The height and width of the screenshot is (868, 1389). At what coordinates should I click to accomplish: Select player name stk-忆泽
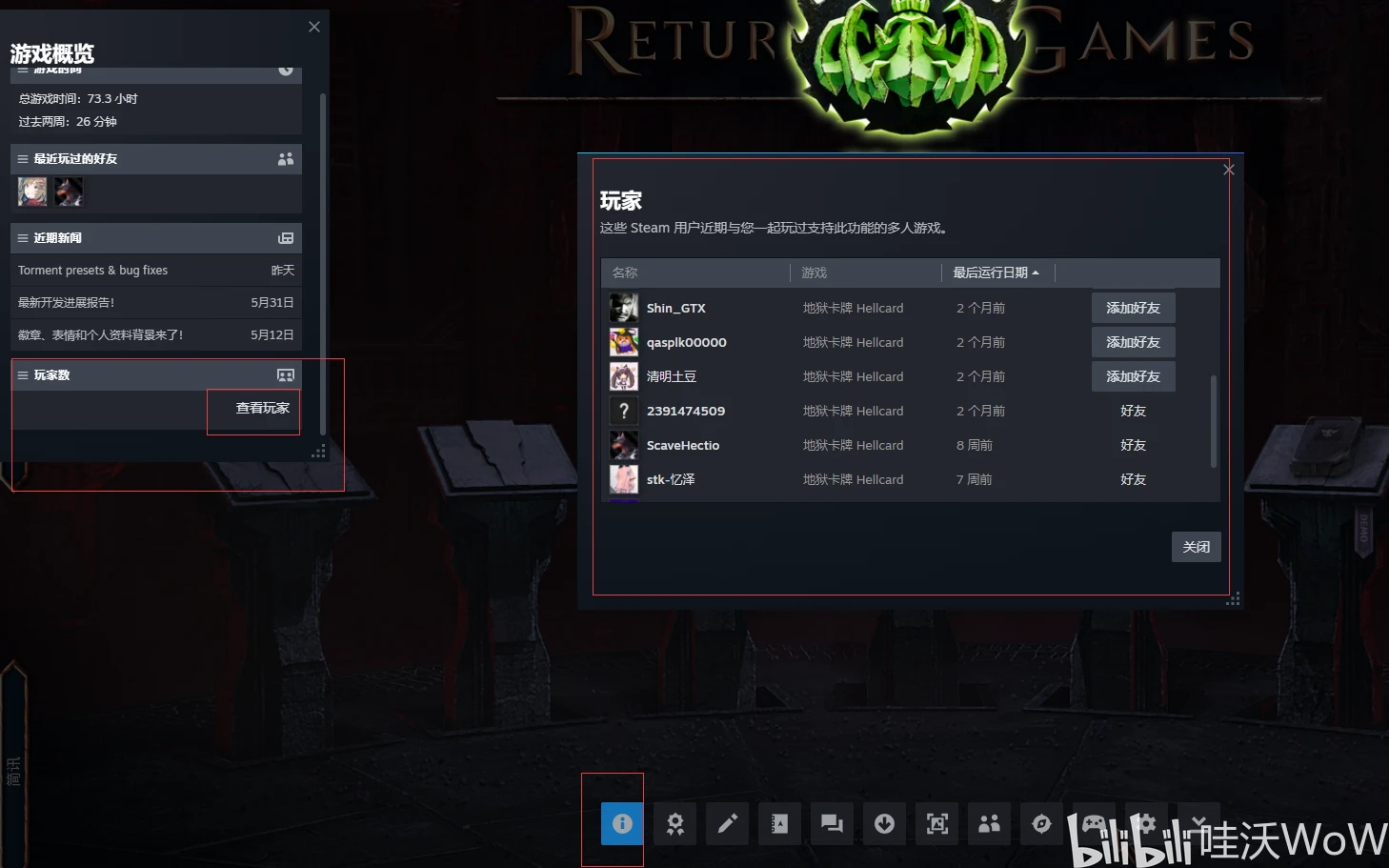671,479
